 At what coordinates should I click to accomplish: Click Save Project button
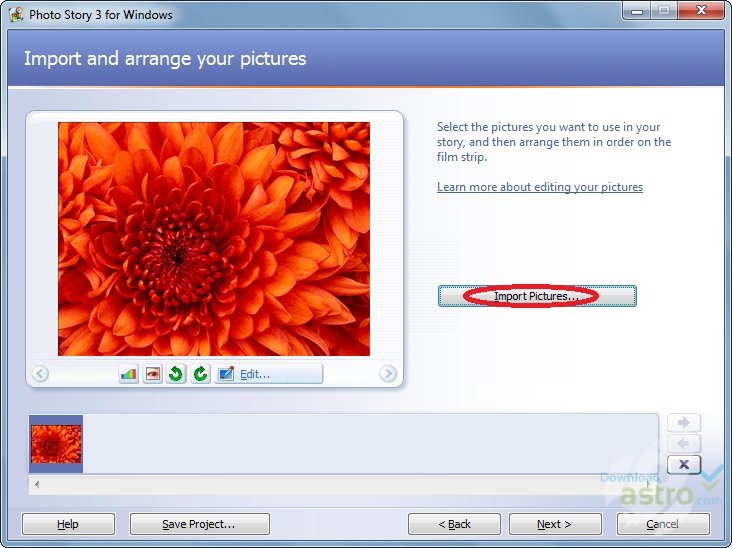[199, 524]
